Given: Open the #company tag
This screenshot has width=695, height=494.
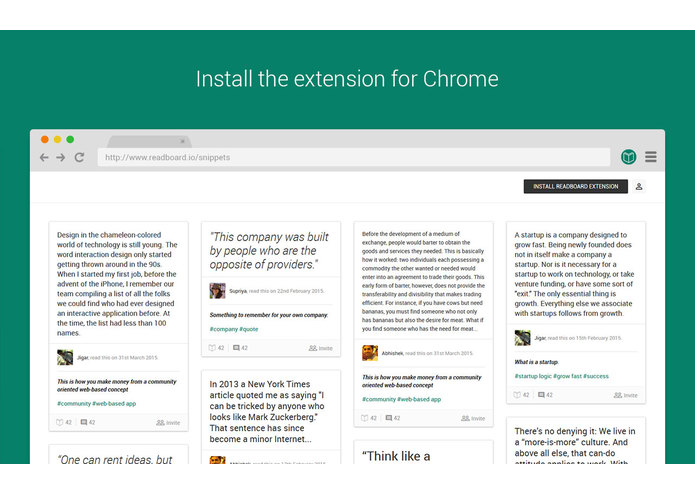Looking at the screenshot, I should 224,329.
